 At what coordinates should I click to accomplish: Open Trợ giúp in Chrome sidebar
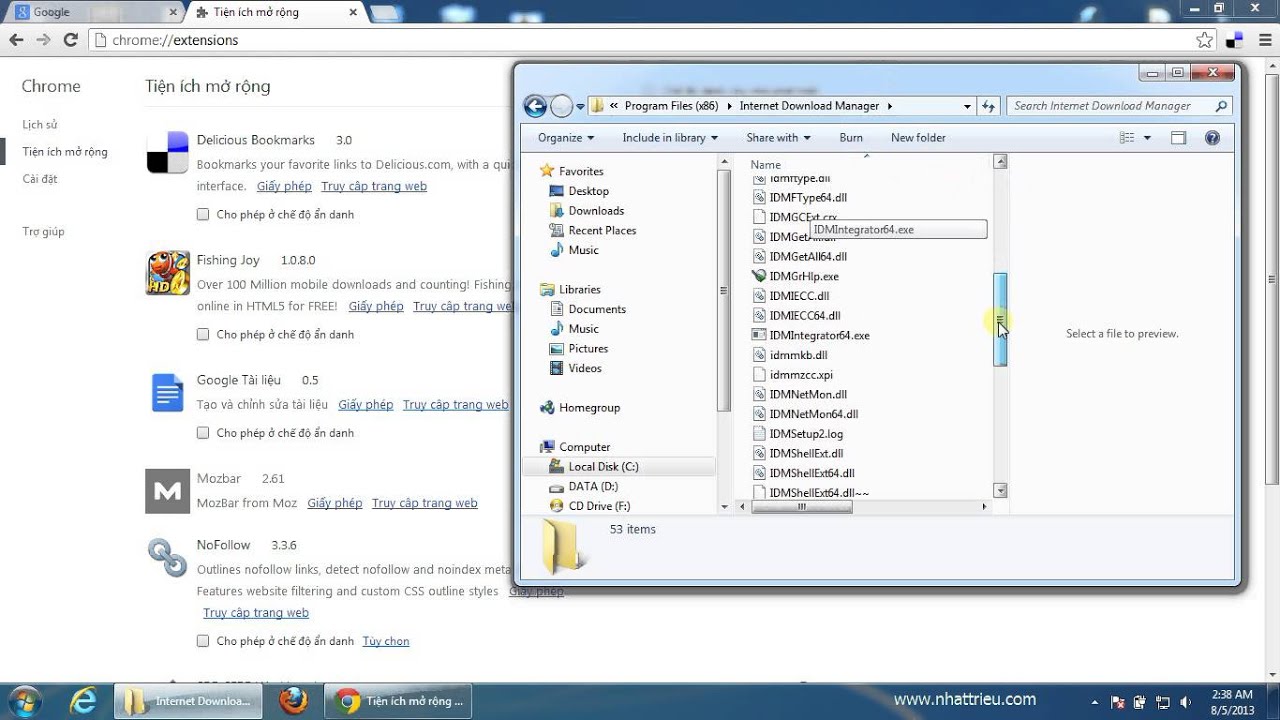point(43,232)
